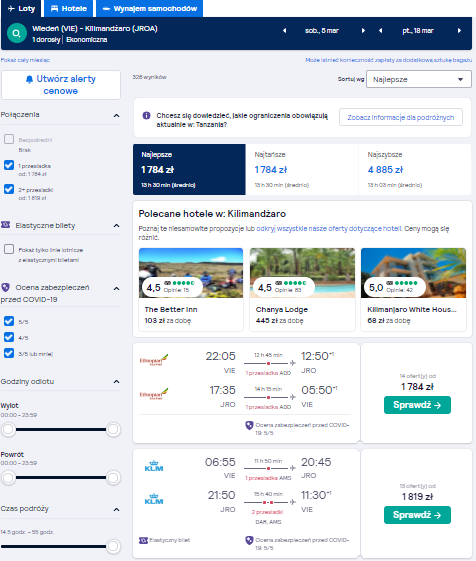The image size is (476, 561).
Task: Click right handle of Powrót time slider
Action: point(113,477)
